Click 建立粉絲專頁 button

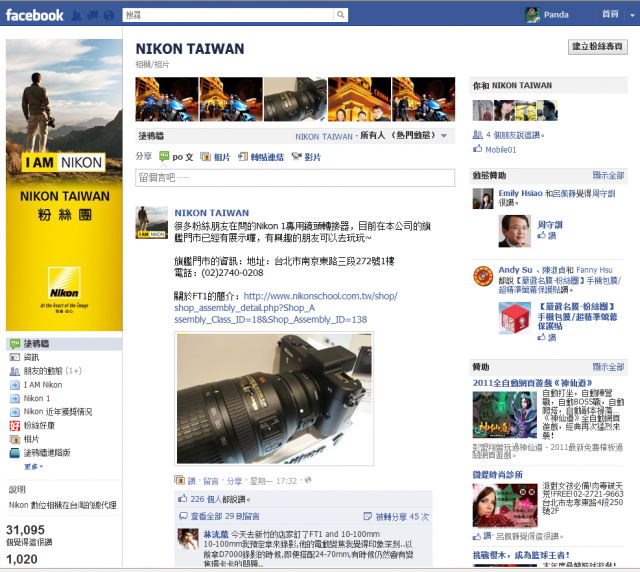pos(598,47)
